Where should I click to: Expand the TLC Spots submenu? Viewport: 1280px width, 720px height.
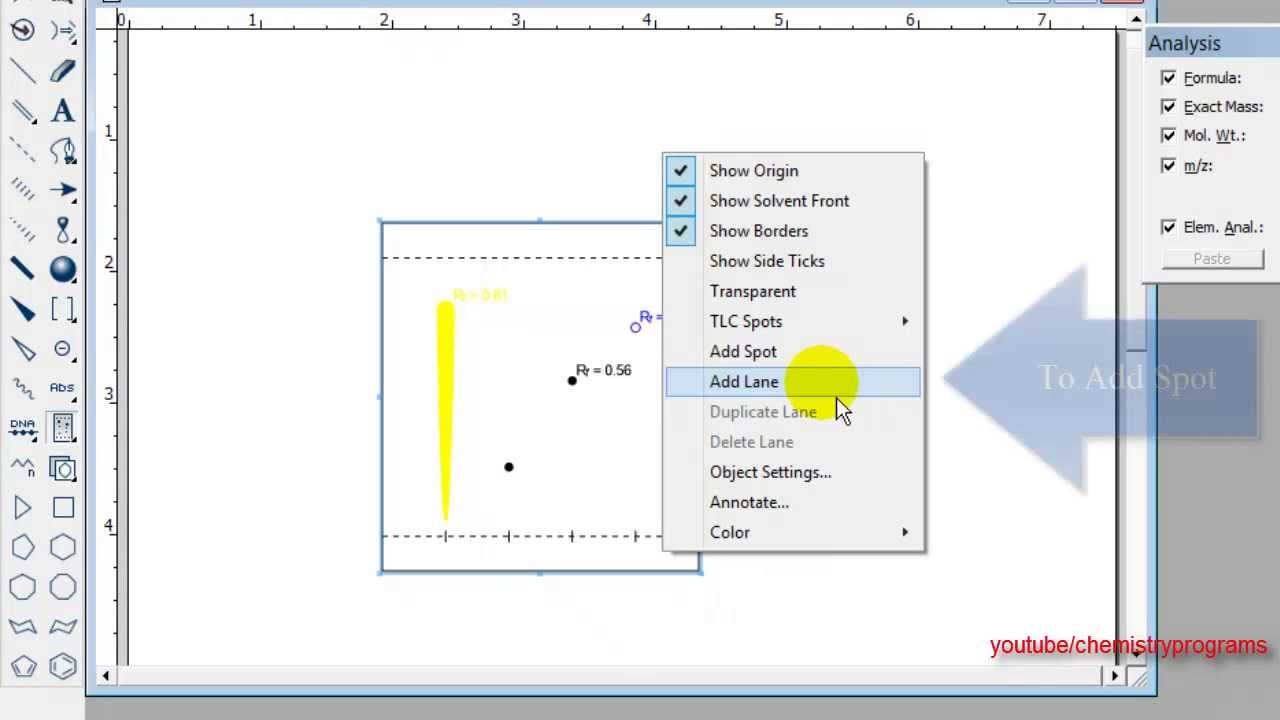pyautogui.click(x=793, y=321)
